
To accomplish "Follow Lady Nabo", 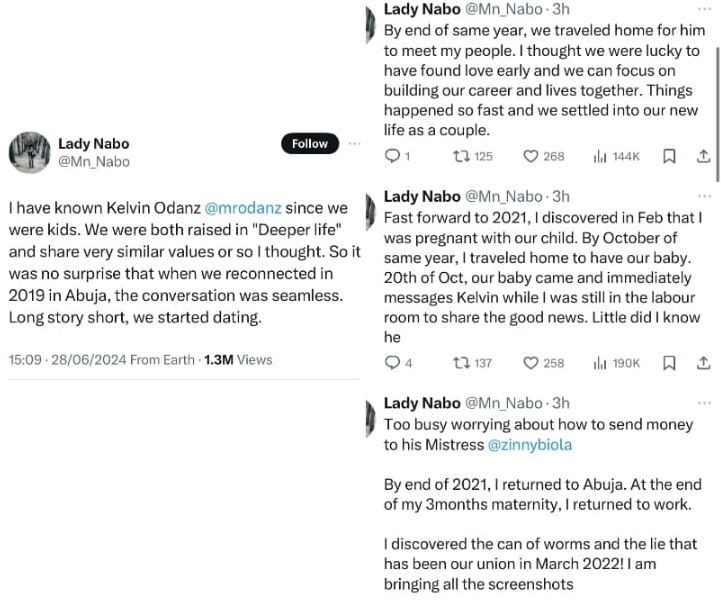I will pyautogui.click(x=310, y=144).
